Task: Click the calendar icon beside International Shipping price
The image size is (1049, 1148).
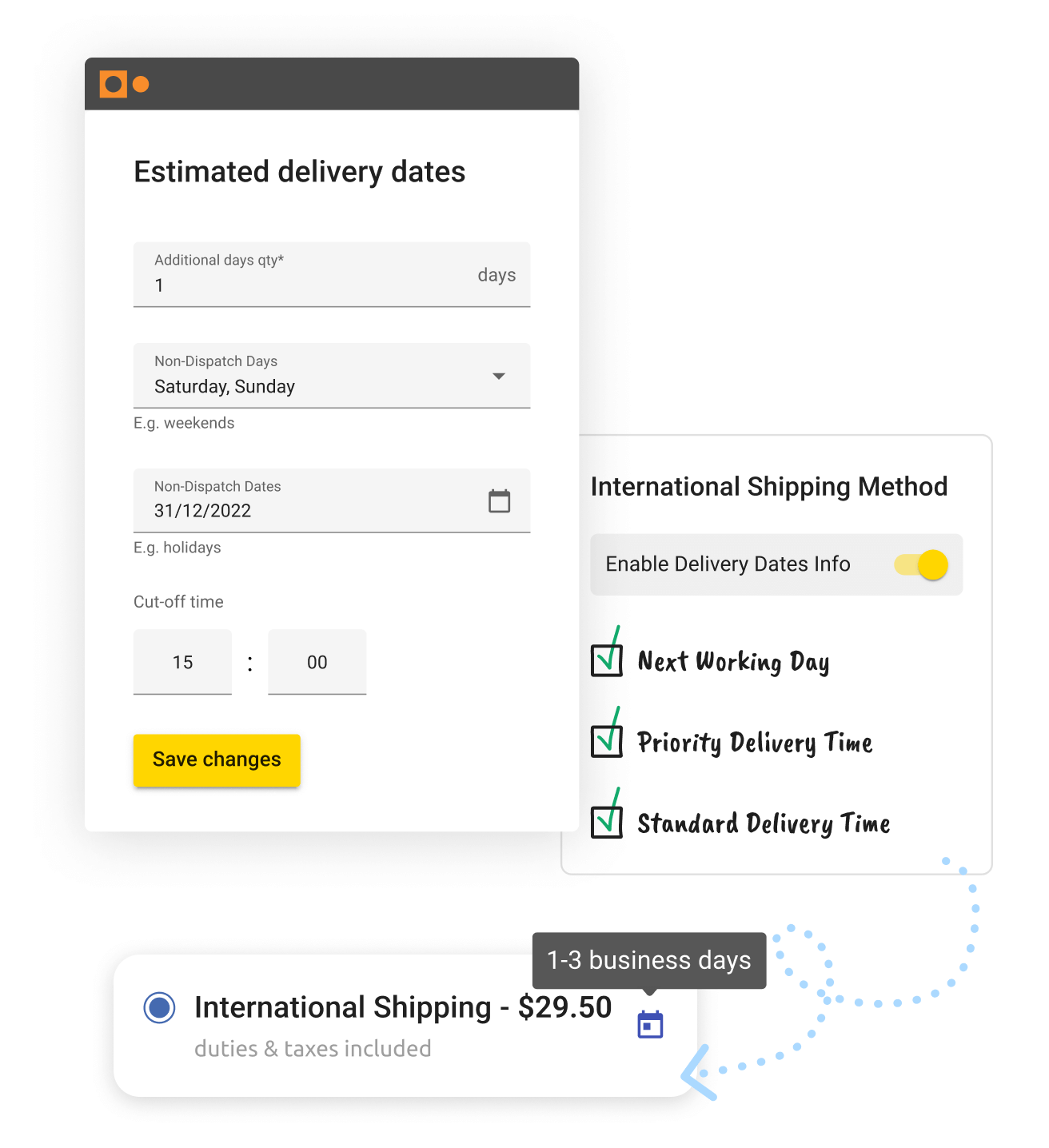Action: click(x=648, y=1023)
